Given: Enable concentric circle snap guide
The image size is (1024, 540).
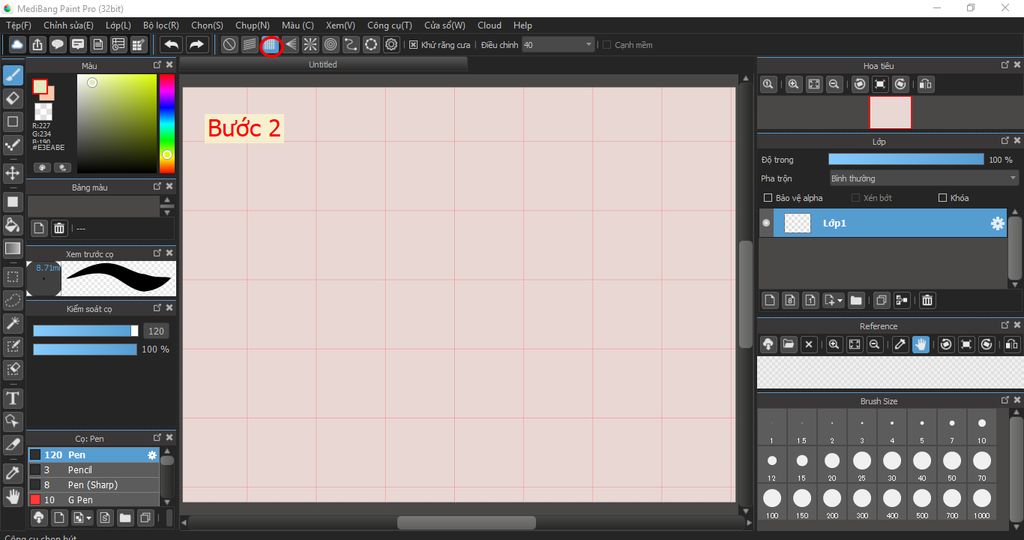Looking at the screenshot, I should click(x=330, y=44).
